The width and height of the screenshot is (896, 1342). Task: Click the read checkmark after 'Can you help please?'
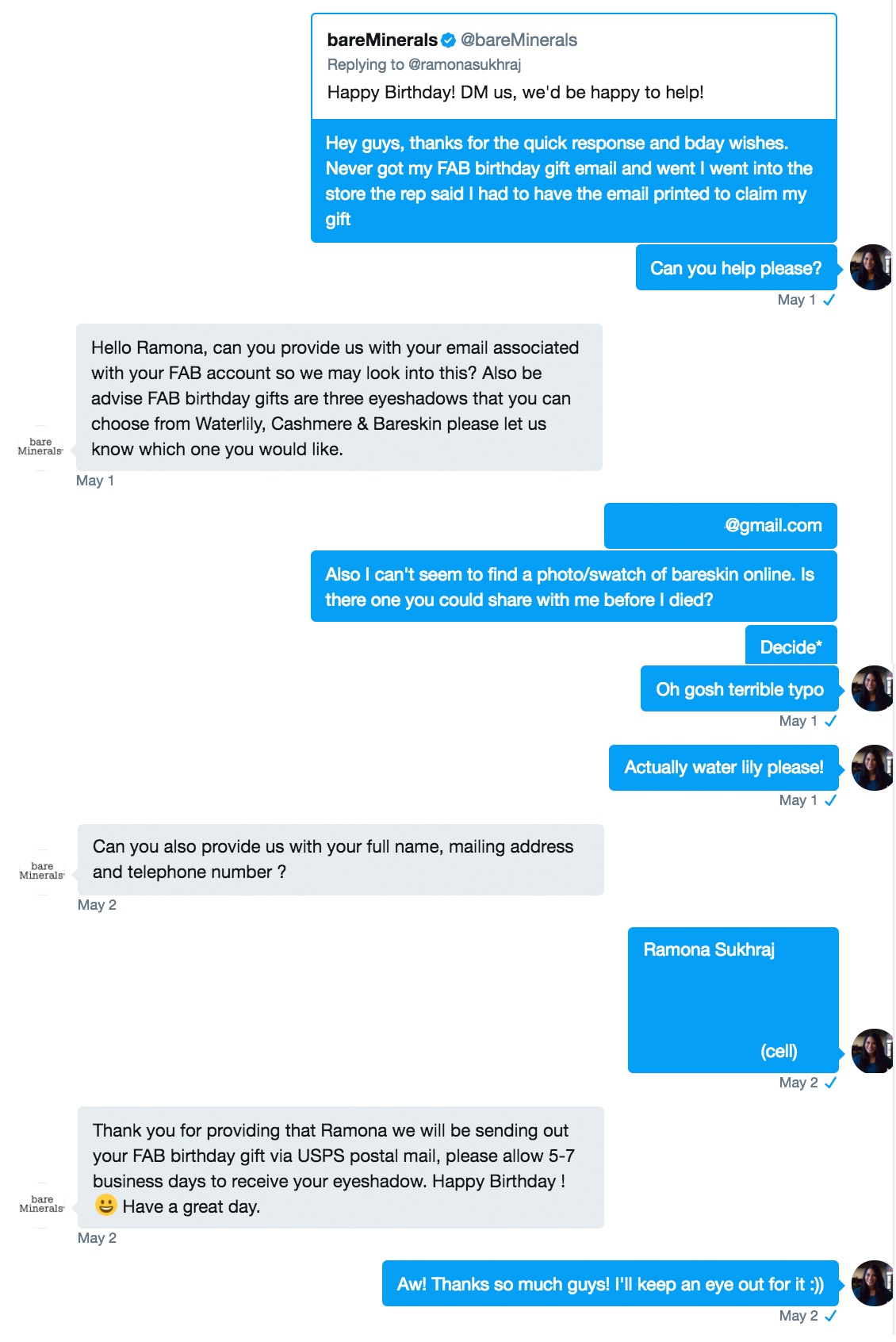(x=829, y=300)
